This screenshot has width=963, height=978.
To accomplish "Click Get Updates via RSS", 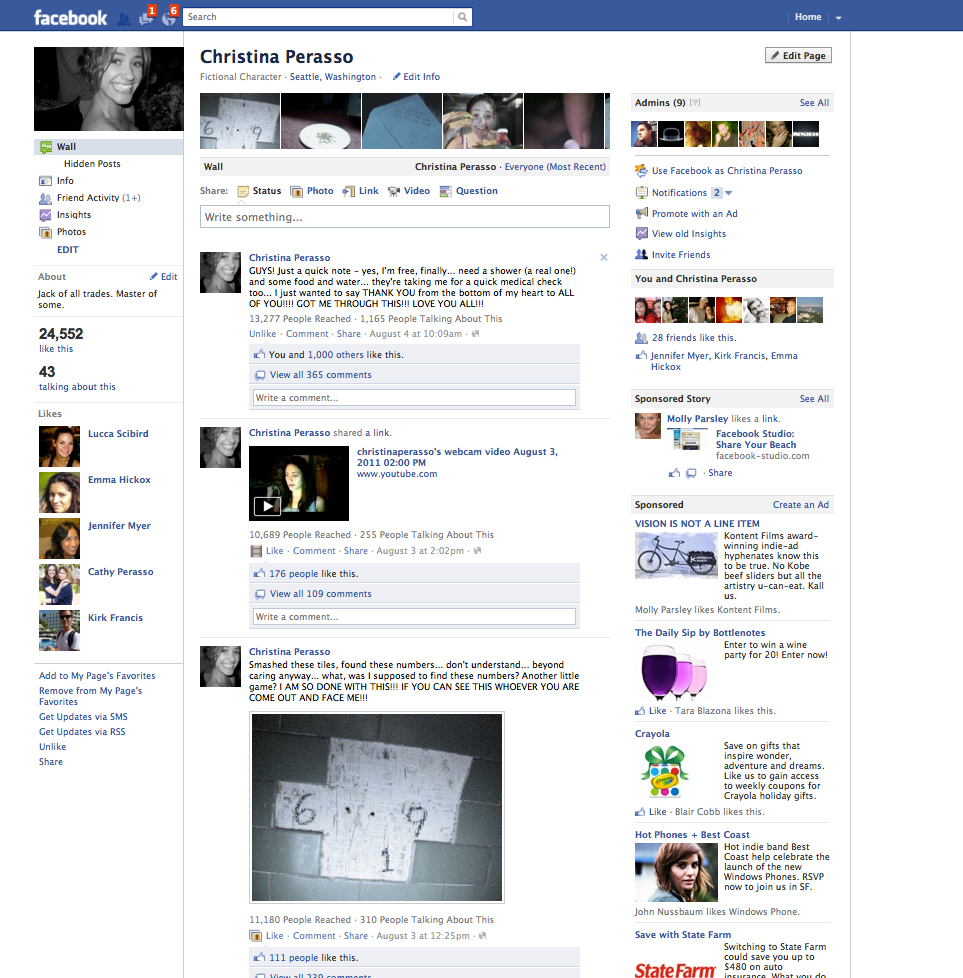I will [82, 732].
